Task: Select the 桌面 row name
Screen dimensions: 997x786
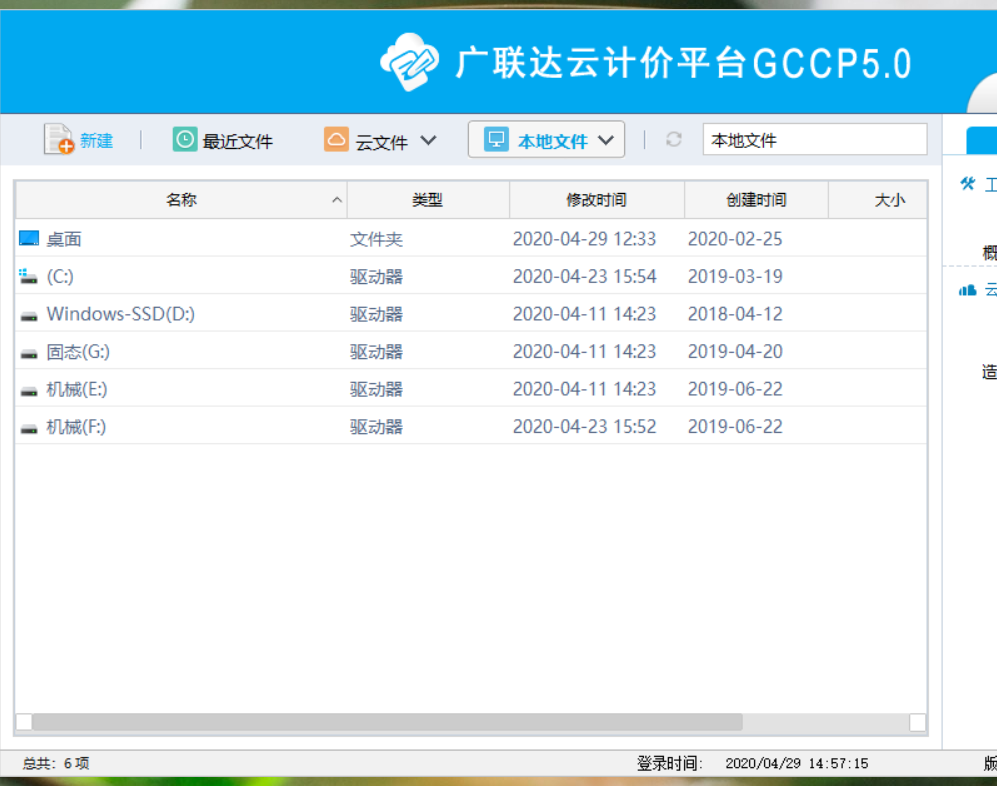Action: [64, 239]
